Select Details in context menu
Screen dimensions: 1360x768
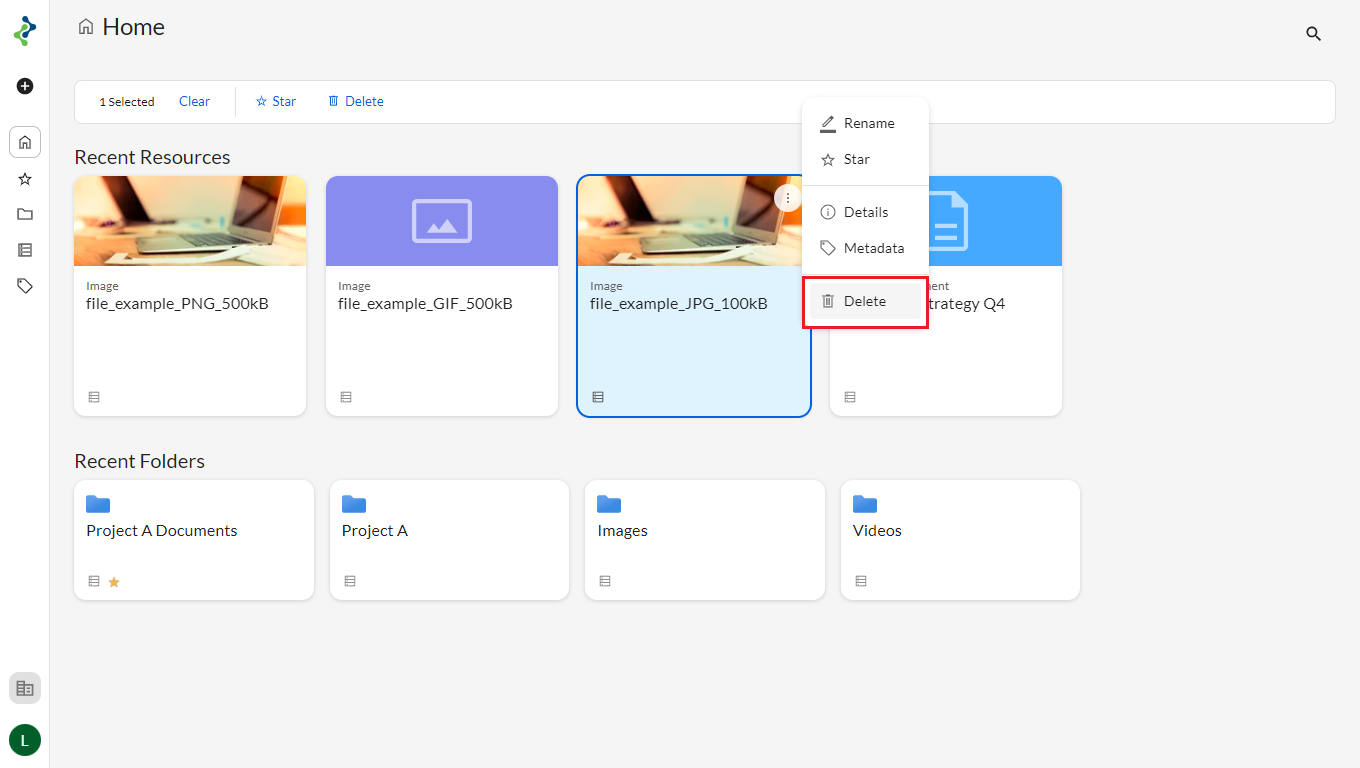(x=866, y=212)
